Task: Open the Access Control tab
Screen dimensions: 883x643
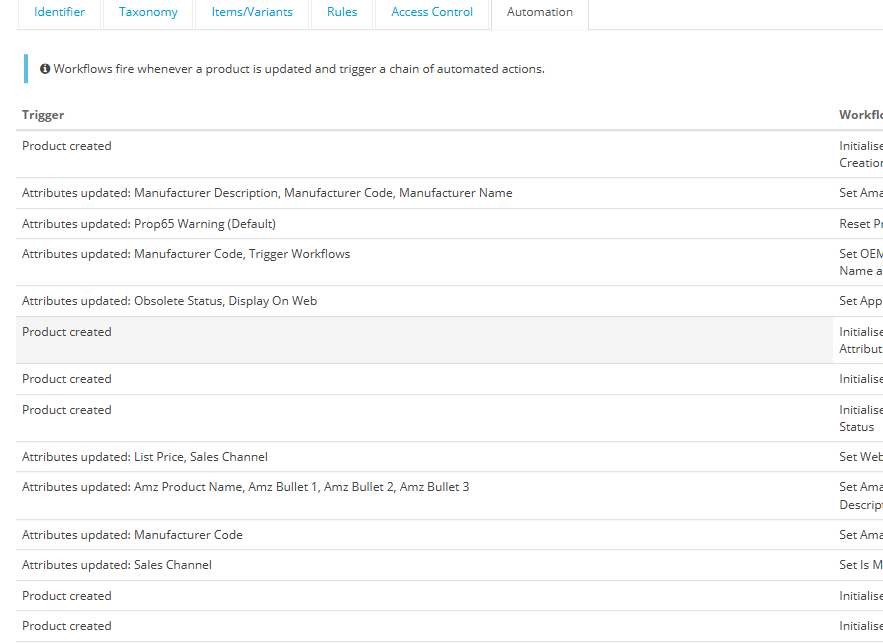Action: (x=431, y=13)
